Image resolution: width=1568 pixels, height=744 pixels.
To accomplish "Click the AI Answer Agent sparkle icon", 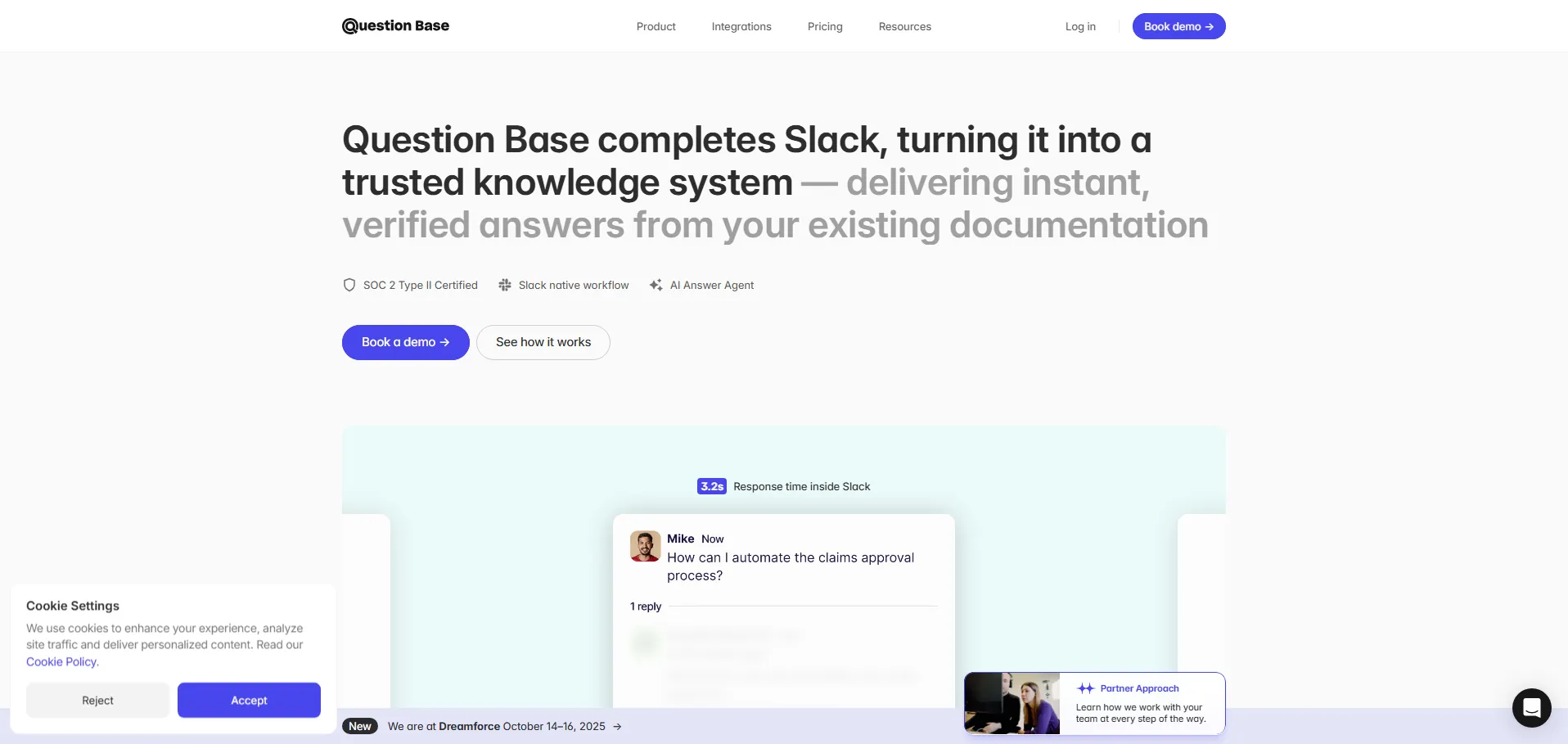I will point(656,285).
